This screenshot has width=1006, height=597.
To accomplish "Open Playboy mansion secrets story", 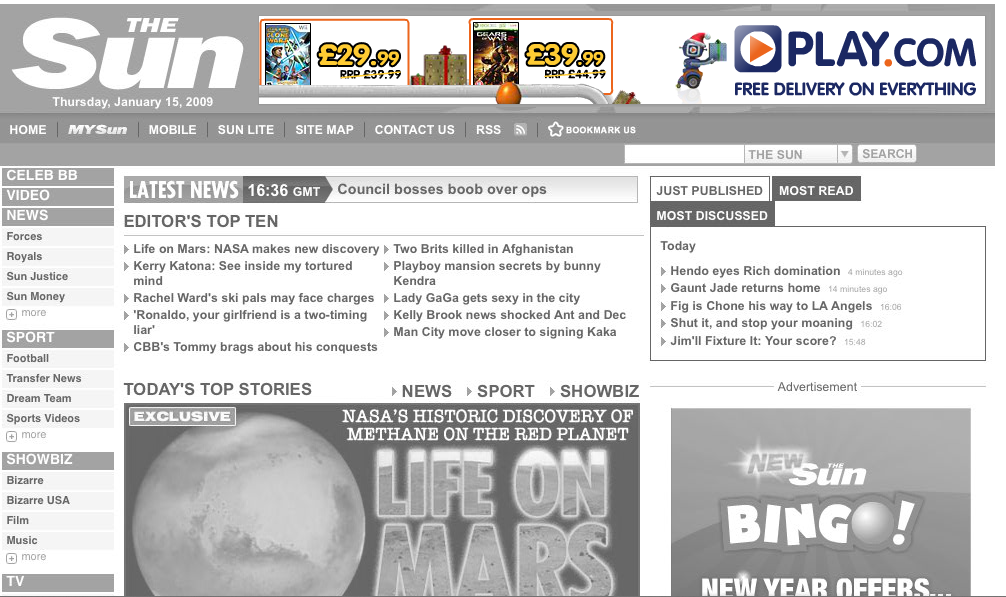I will coord(497,273).
